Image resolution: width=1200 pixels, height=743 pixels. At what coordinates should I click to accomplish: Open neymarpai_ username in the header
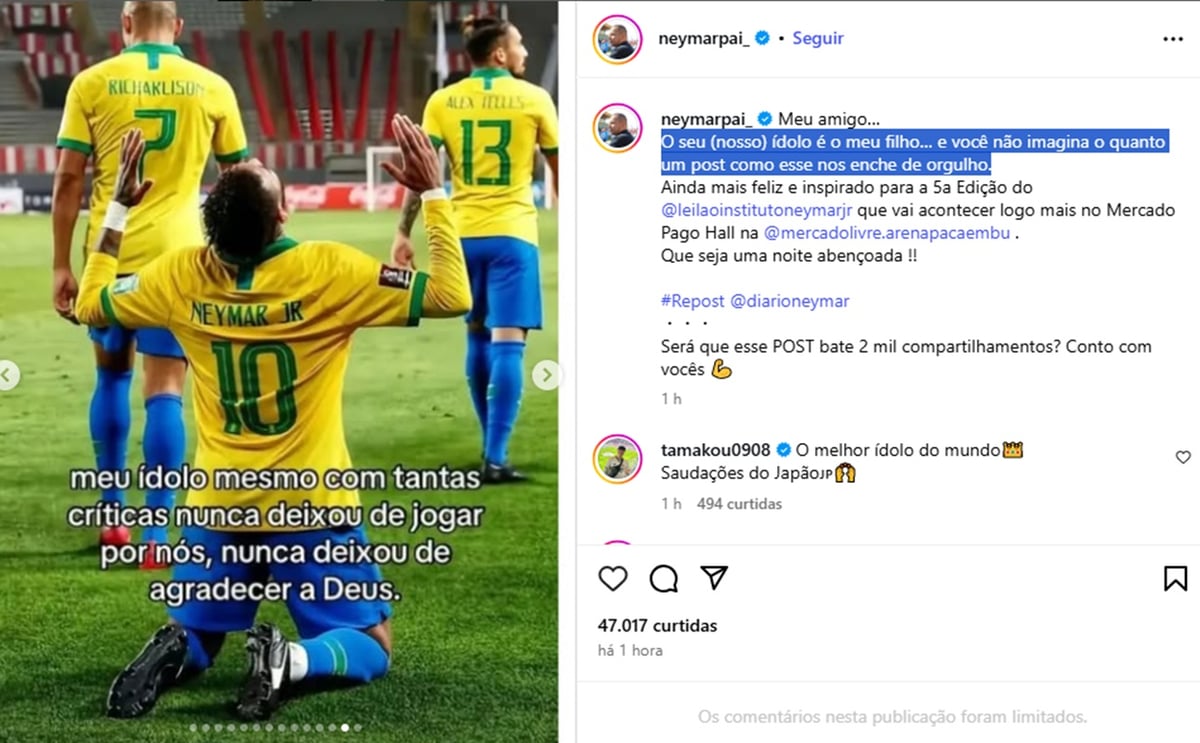point(704,38)
